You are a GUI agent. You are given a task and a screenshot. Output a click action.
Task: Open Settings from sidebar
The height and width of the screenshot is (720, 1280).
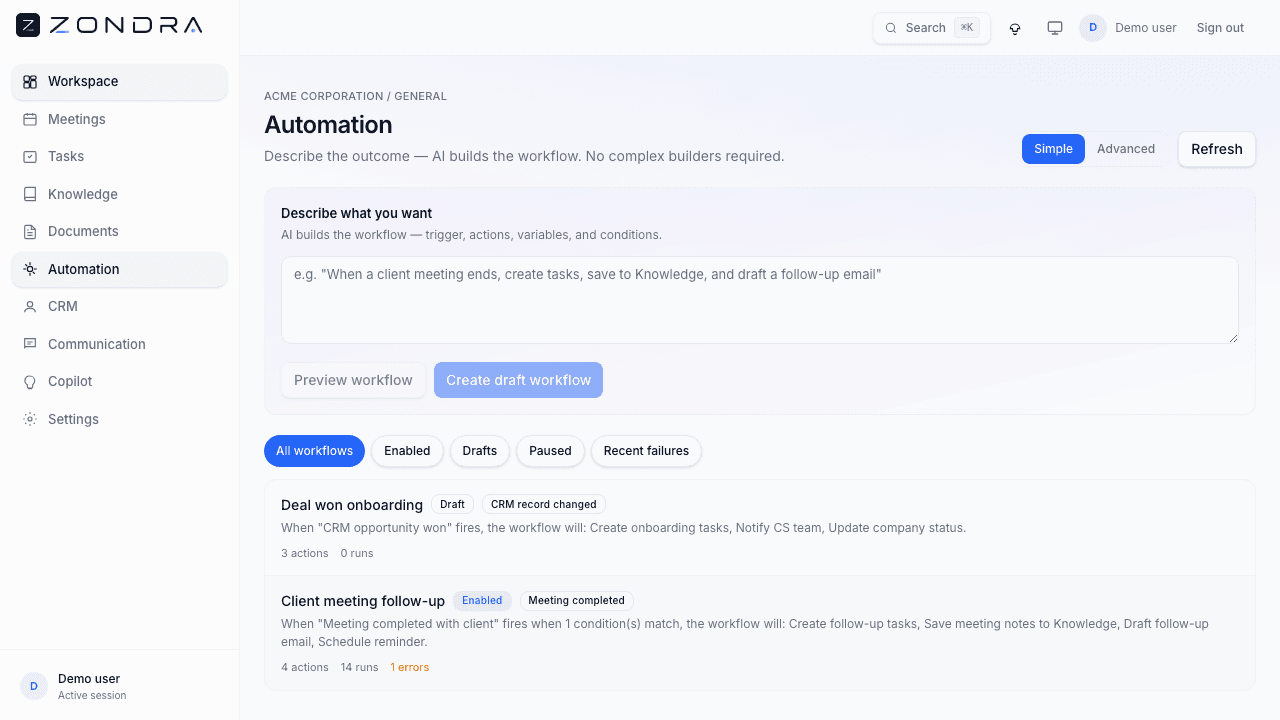click(x=120, y=419)
